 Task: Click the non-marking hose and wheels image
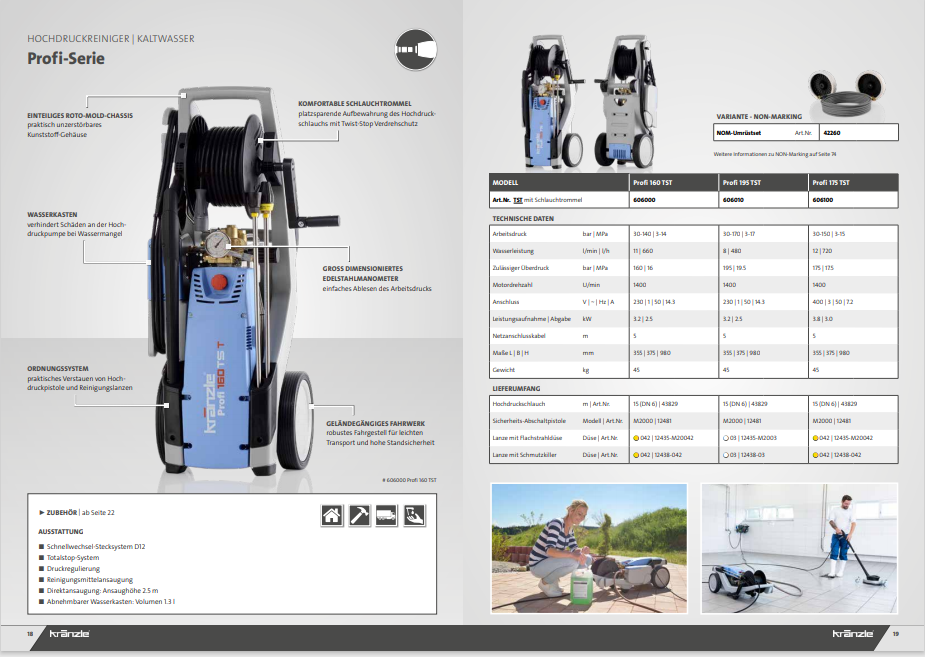tap(845, 94)
